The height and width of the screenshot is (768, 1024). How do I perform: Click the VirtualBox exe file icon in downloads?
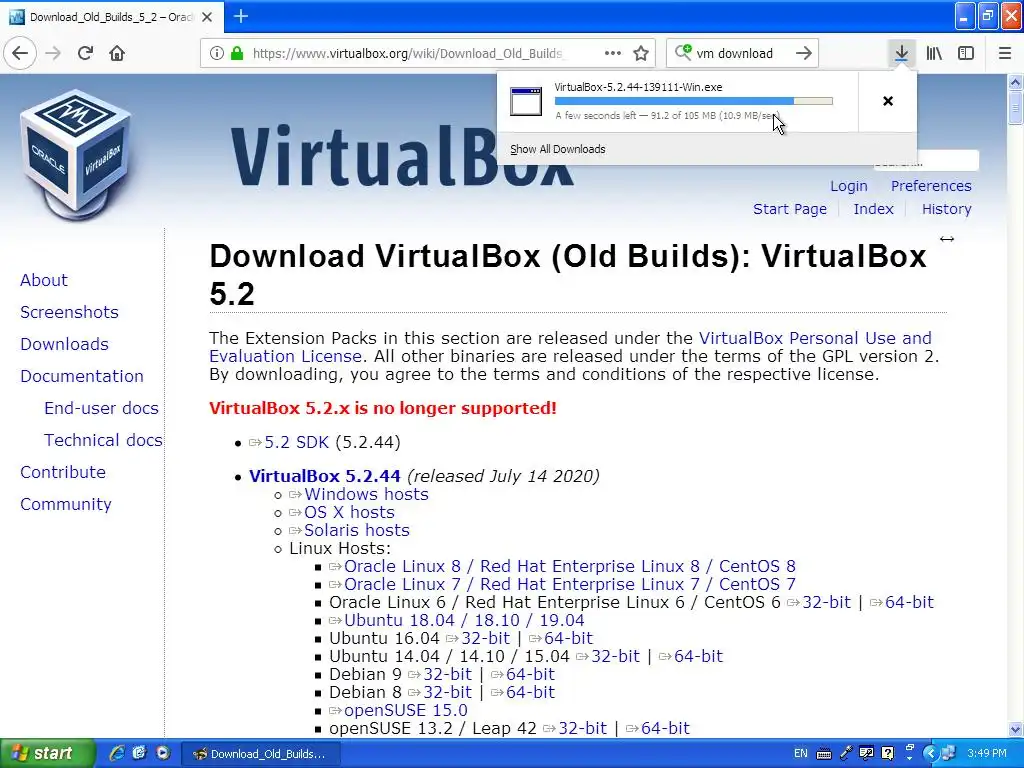(x=526, y=101)
